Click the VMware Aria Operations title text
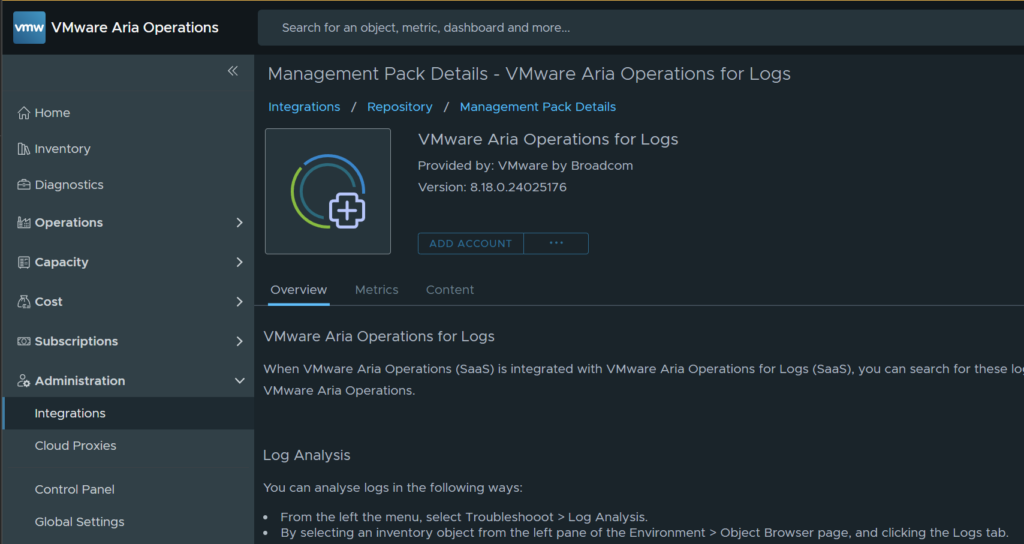 click(x=135, y=27)
